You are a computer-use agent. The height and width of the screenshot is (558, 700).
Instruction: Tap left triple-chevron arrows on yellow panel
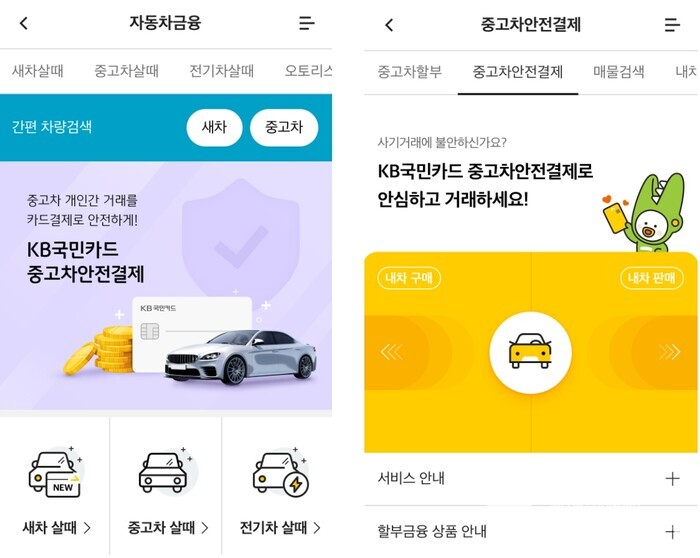392,352
